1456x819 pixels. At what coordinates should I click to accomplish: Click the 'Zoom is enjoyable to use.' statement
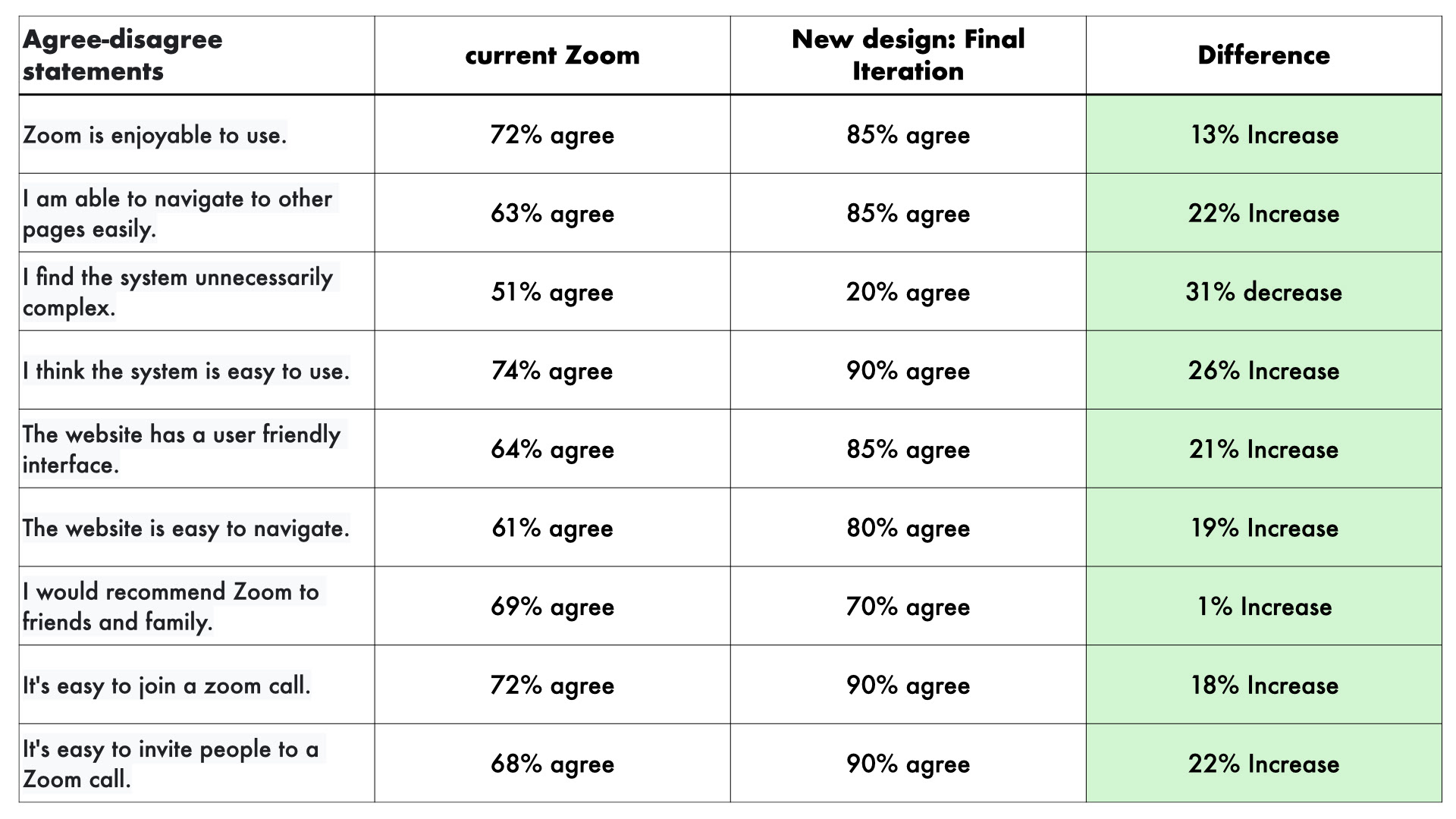pyautogui.click(x=196, y=134)
